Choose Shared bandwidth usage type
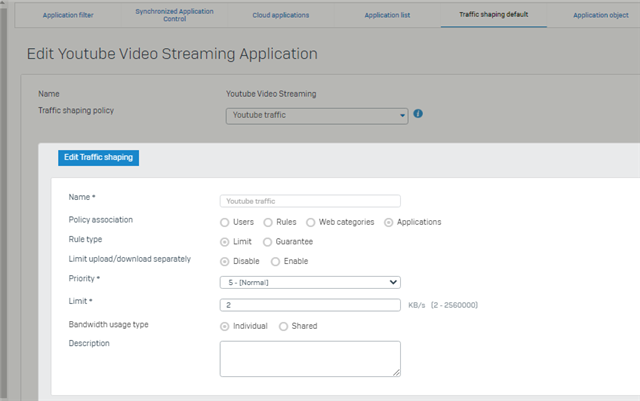This screenshot has height=401, width=640. [x=283, y=326]
